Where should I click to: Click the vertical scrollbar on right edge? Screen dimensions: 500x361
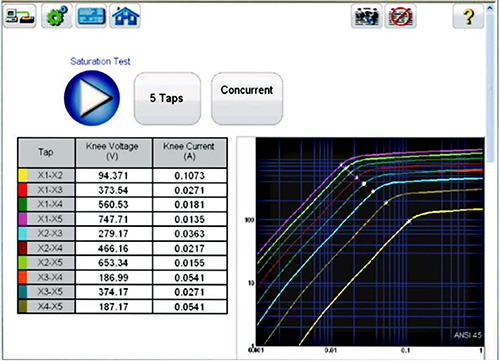(x=490, y=83)
